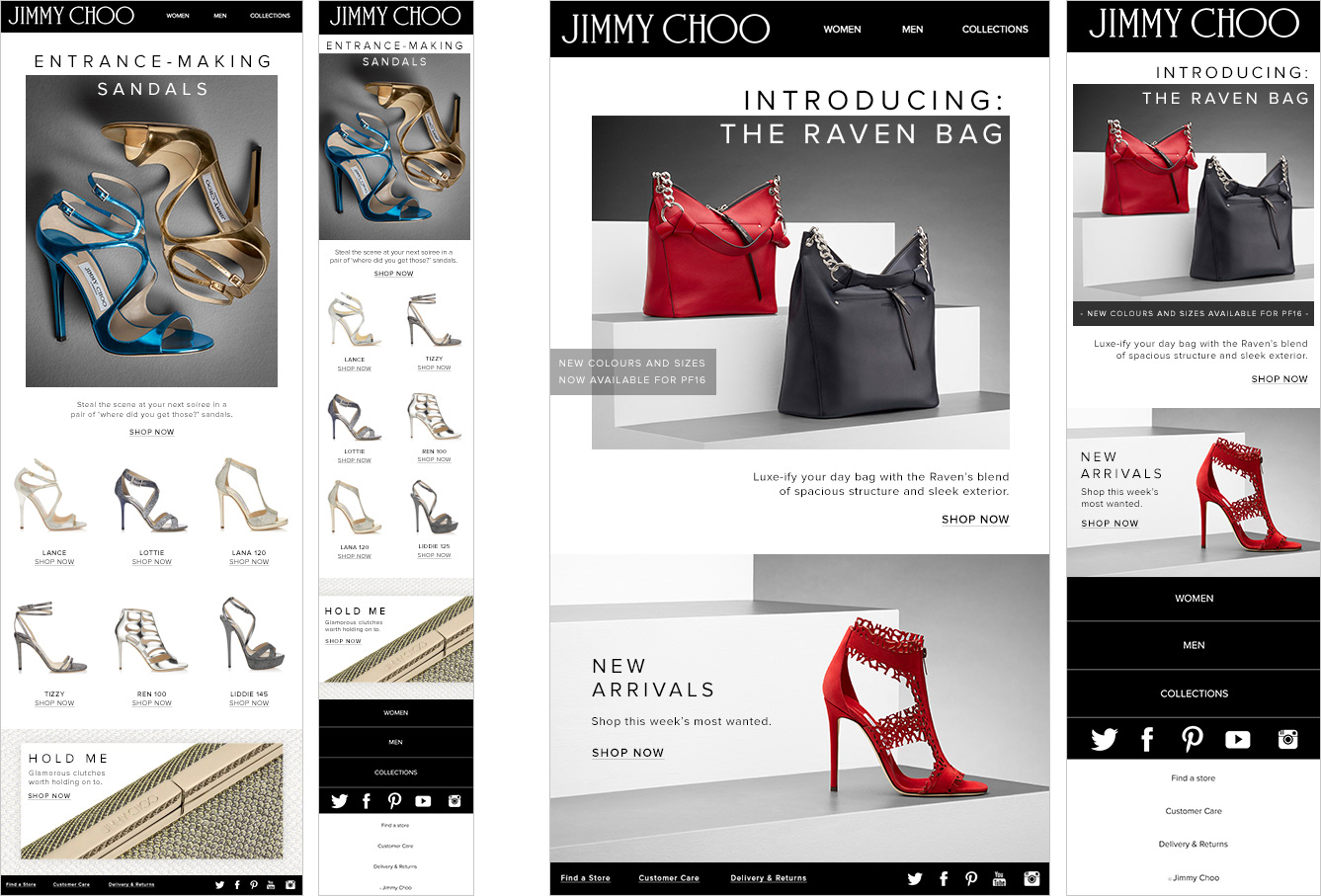
Task: Open Twitter icon in mobile sandals email
Action: [x=339, y=801]
